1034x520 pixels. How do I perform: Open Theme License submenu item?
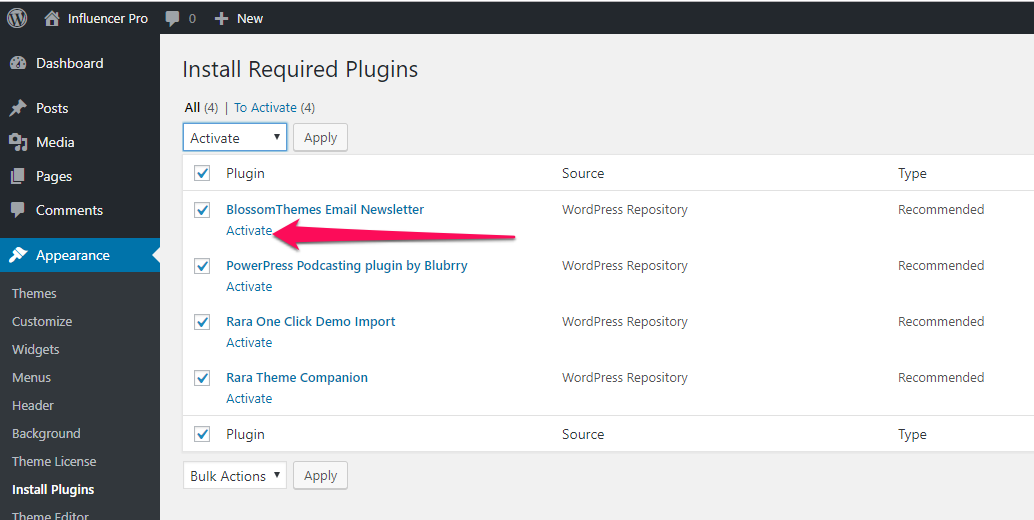(x=54, y=462)
